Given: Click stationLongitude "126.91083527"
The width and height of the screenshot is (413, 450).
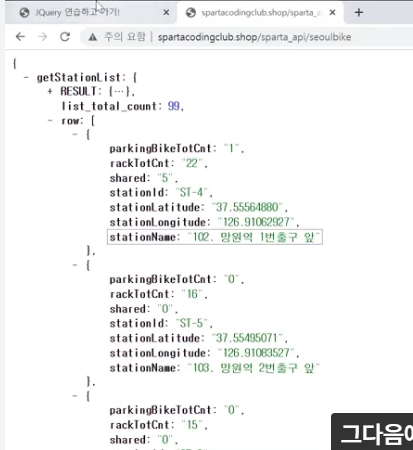Looking at the screenshot, I should pyautogui.click(x=256, y=352).
